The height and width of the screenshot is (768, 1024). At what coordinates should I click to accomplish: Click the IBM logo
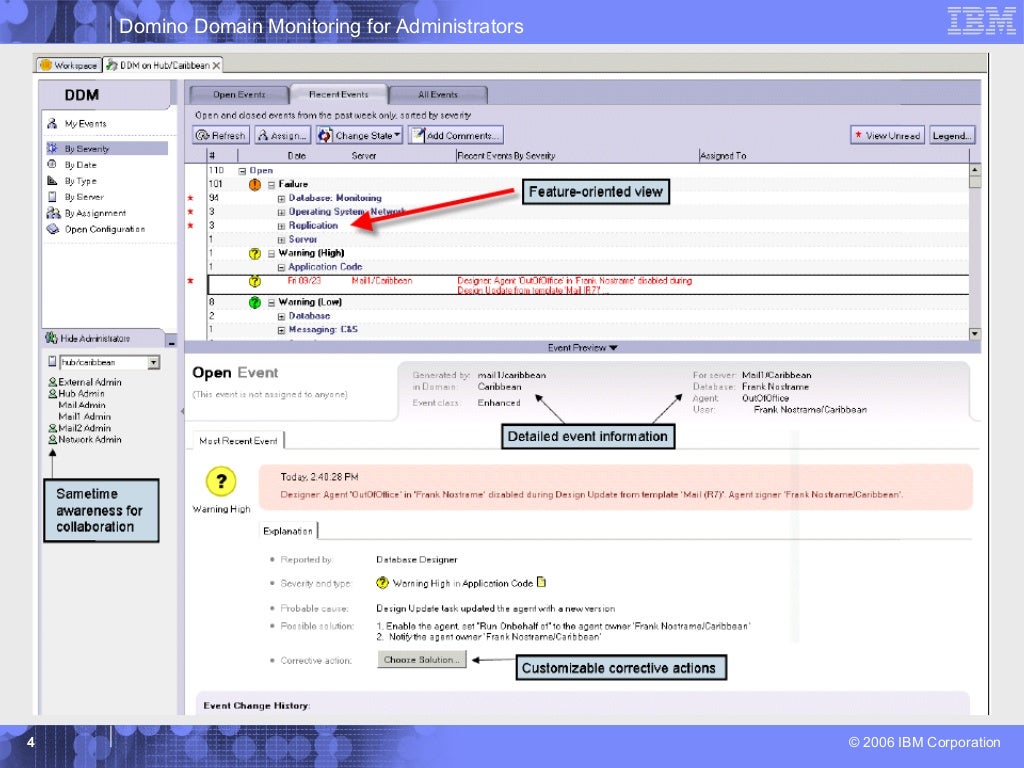click(982, 21)
